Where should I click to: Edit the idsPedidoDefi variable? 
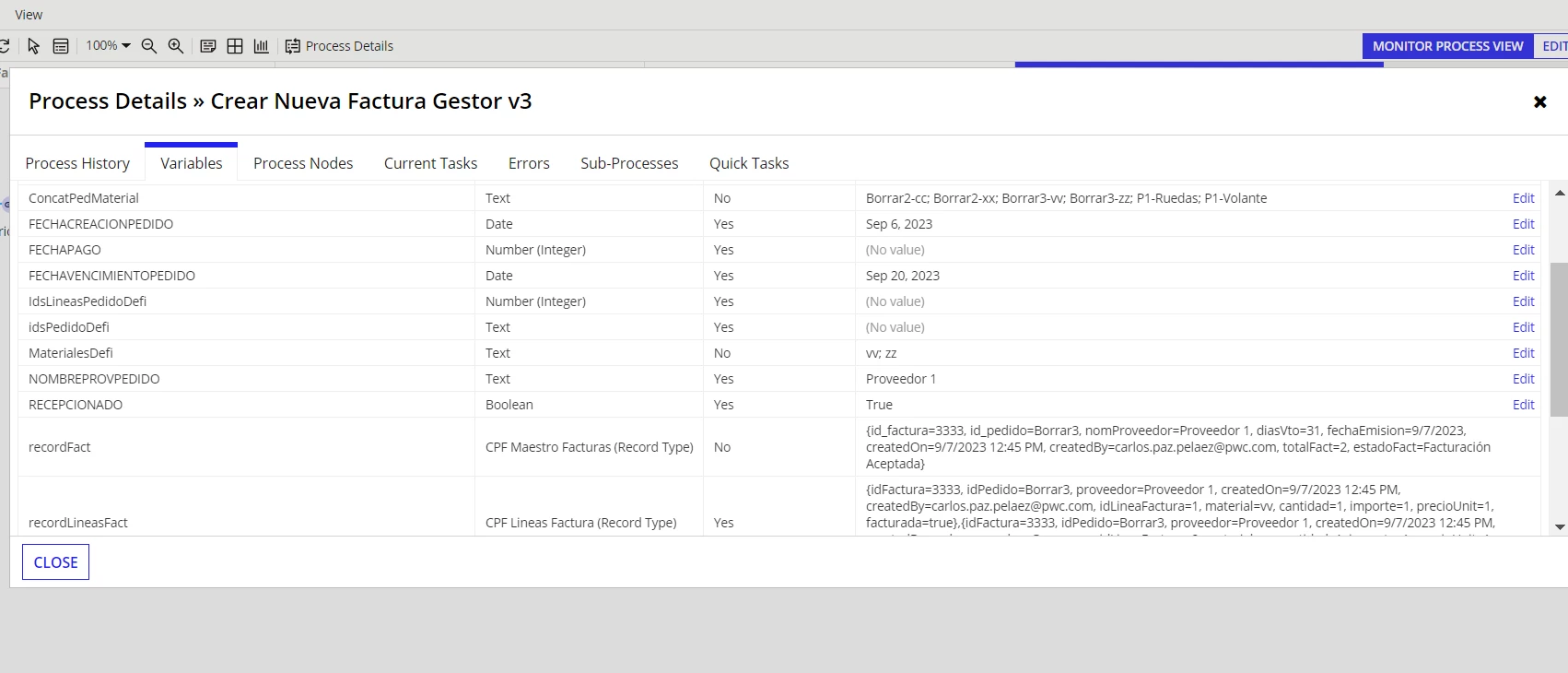[x=1523, y=327]
